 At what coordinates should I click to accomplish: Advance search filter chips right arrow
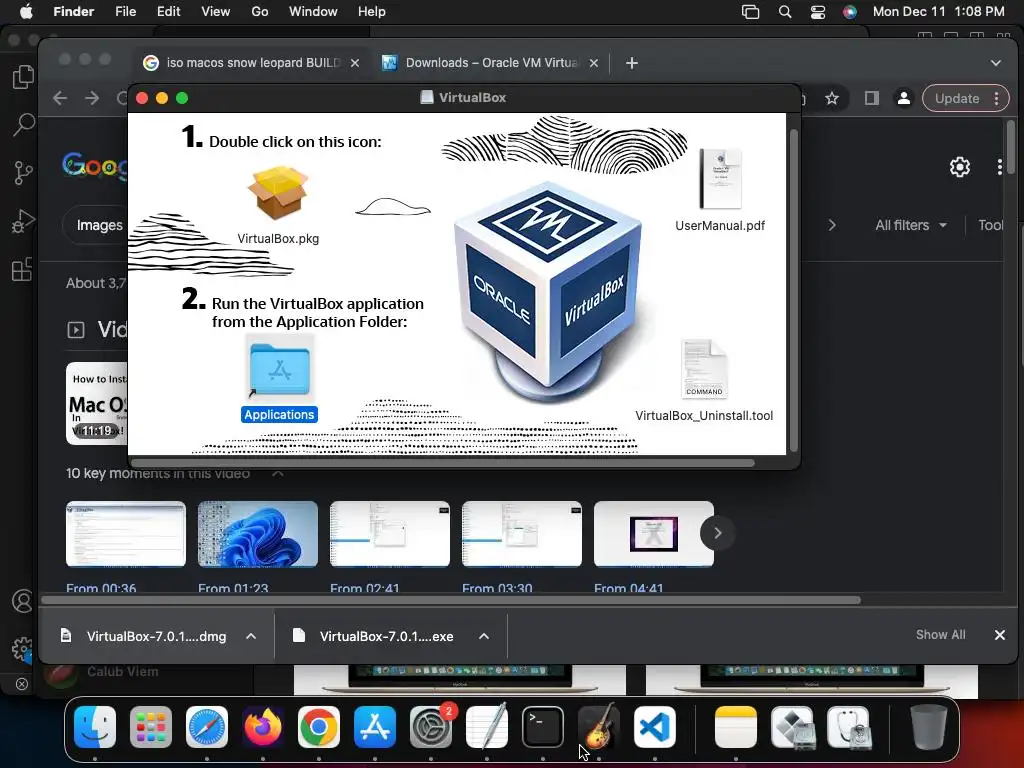click(832, 225)
